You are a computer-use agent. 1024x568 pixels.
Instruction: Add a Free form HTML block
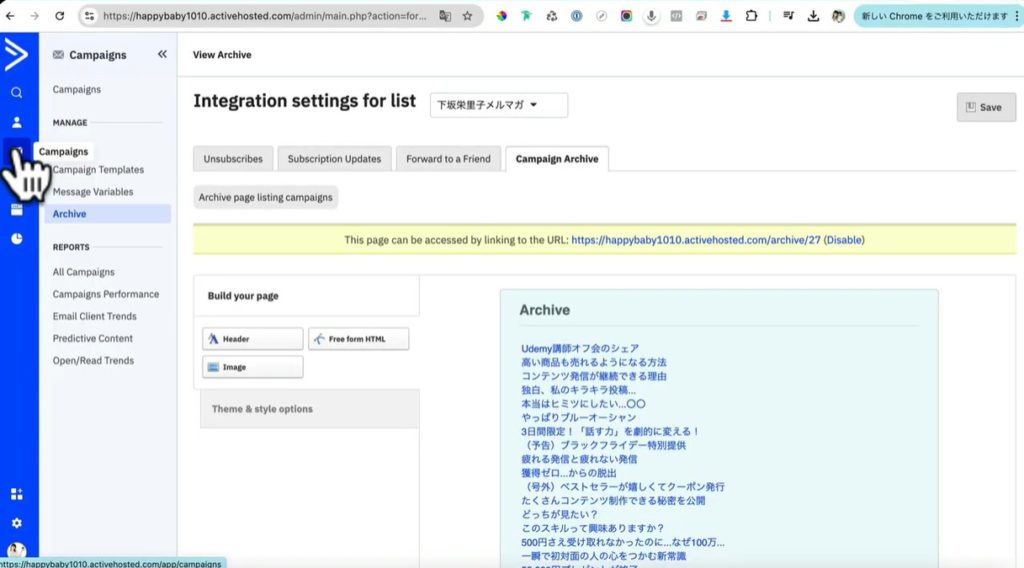click(x=358, y=339)
